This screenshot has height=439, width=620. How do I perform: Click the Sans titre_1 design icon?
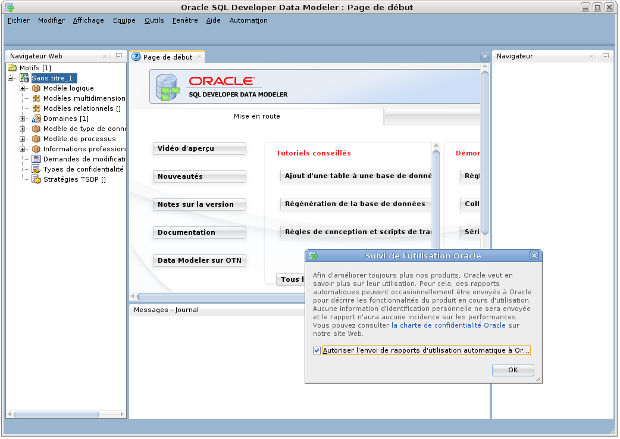25,78
